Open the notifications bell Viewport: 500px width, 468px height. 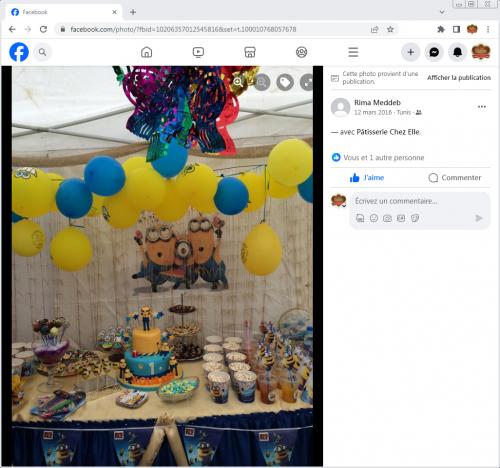point(457,52)
